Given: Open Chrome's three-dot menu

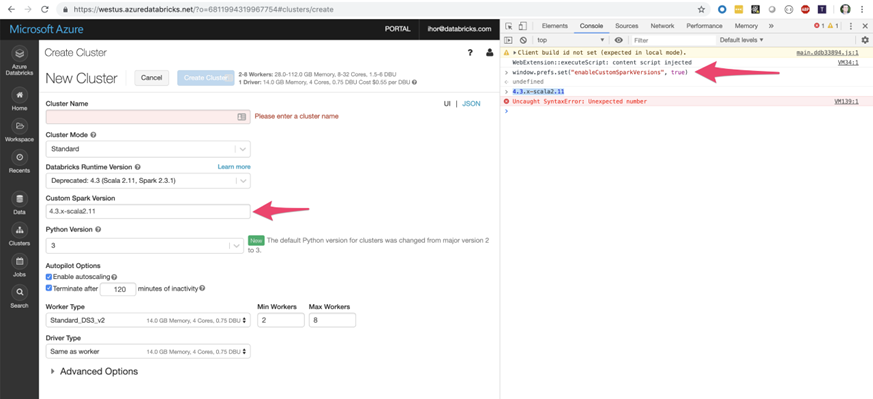Looking at the screenshot, I should (862, 9).
